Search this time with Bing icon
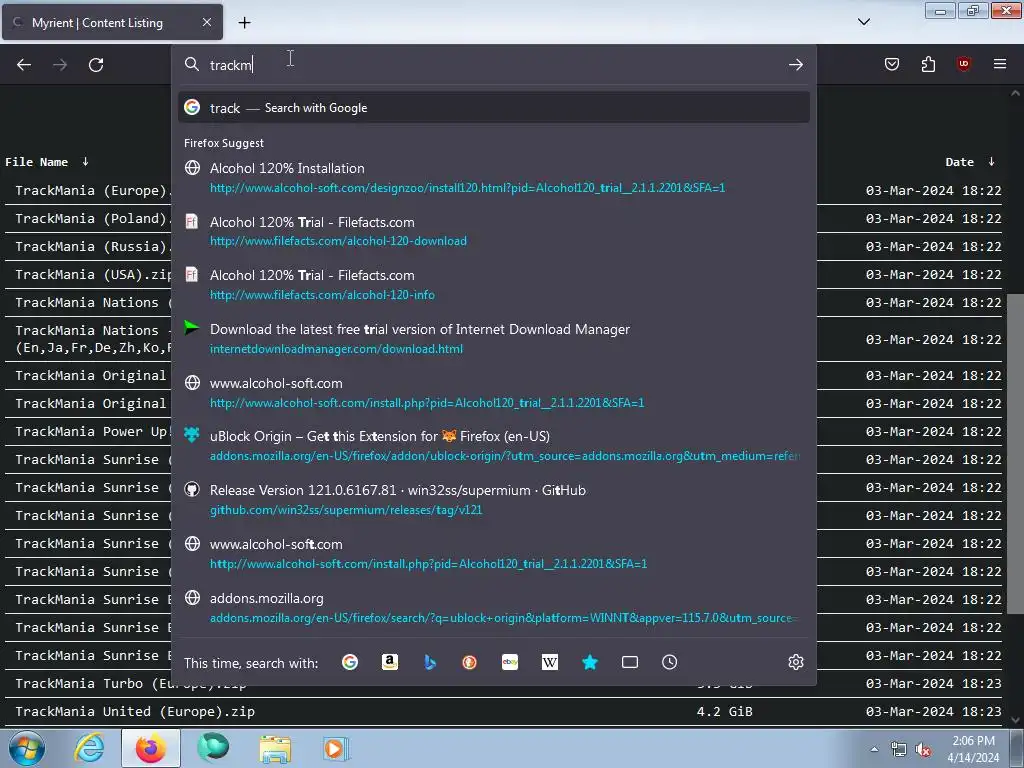Image resolution: width=1024 pixels, height=768 pixels. coord(430,662)
